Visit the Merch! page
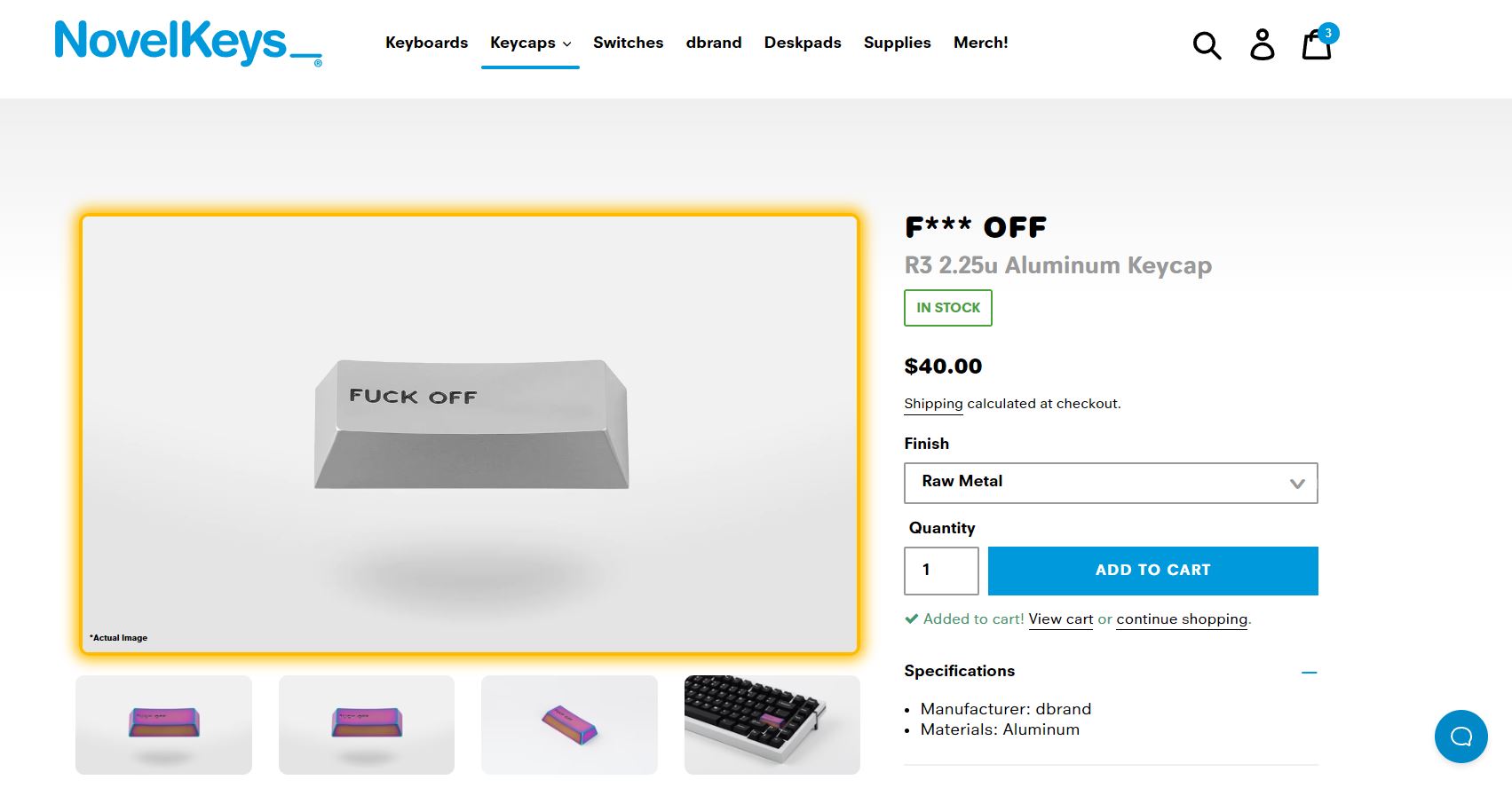Image resolution: width=1512 pixels, height=788 pixels. point(980,43)
